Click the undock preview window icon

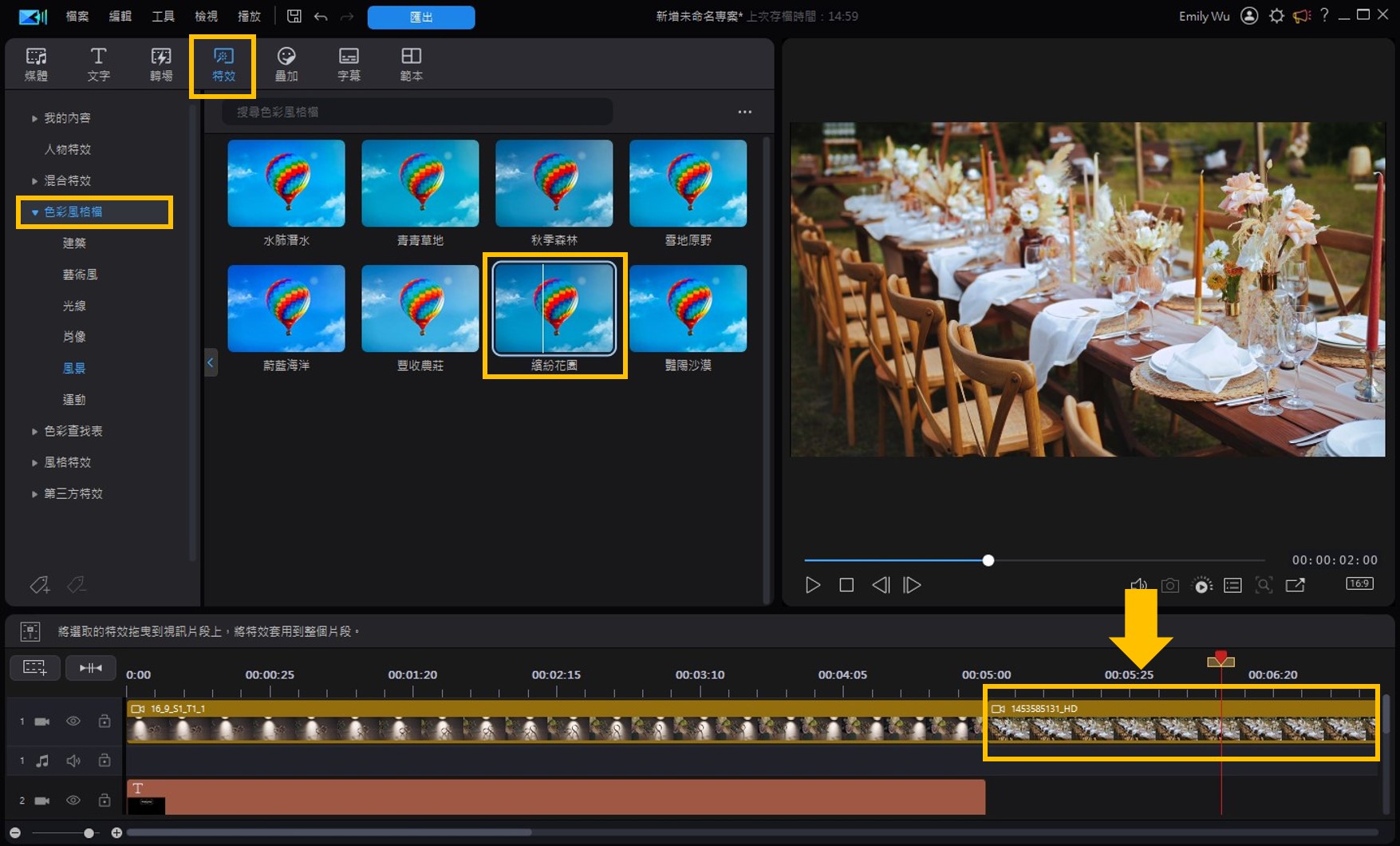tap(1295, 586)
